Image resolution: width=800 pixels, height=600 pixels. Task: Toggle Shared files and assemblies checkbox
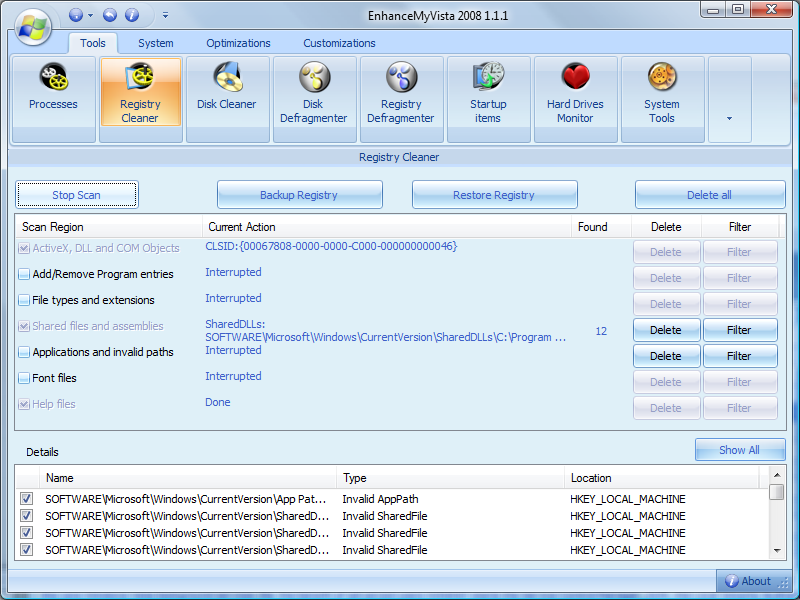(x=24, y=327)
